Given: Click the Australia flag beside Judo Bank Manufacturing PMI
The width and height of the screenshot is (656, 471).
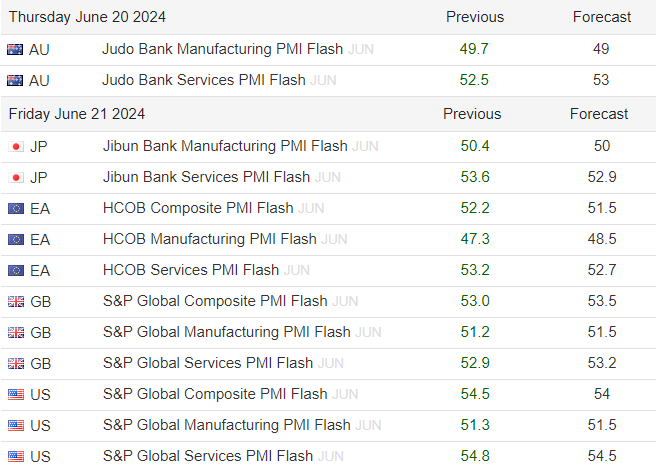Looking at the screenshot, I should (x=15, y=49).
